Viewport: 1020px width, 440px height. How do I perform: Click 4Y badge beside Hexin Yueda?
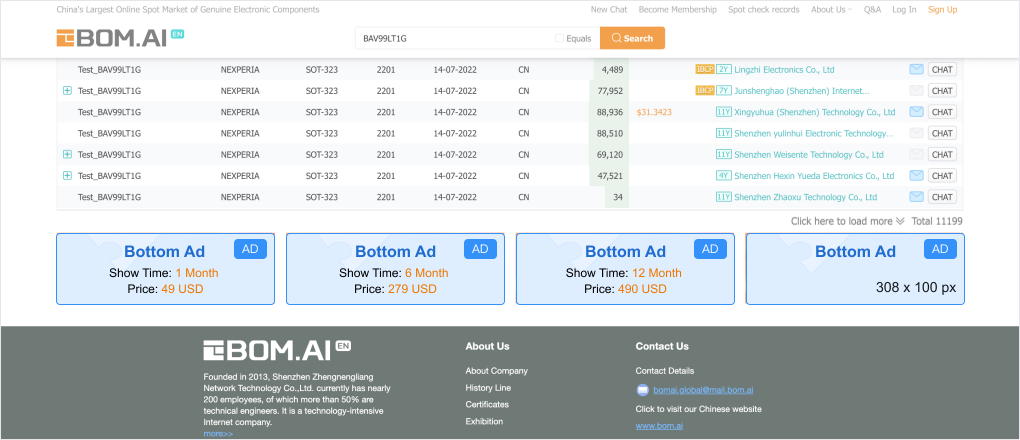pos(724,176)
